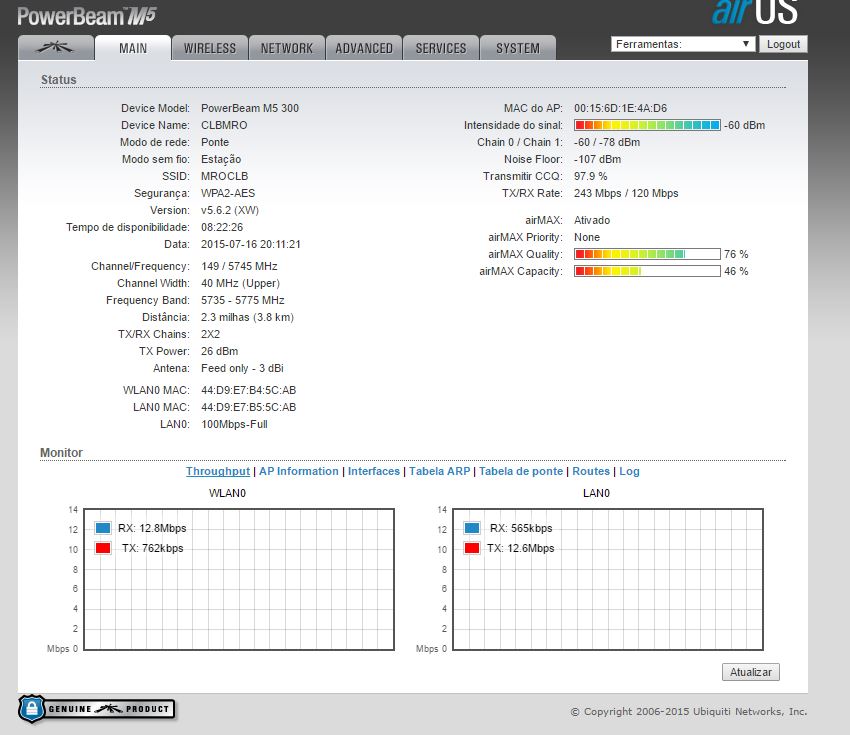
Task: Select Chain values -60 / -78 dBm
Action: [607, 142]
